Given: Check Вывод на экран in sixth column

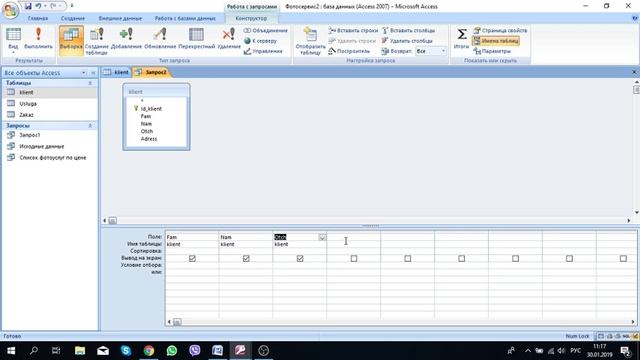Looking at the screenshot, I should (462, 258).
